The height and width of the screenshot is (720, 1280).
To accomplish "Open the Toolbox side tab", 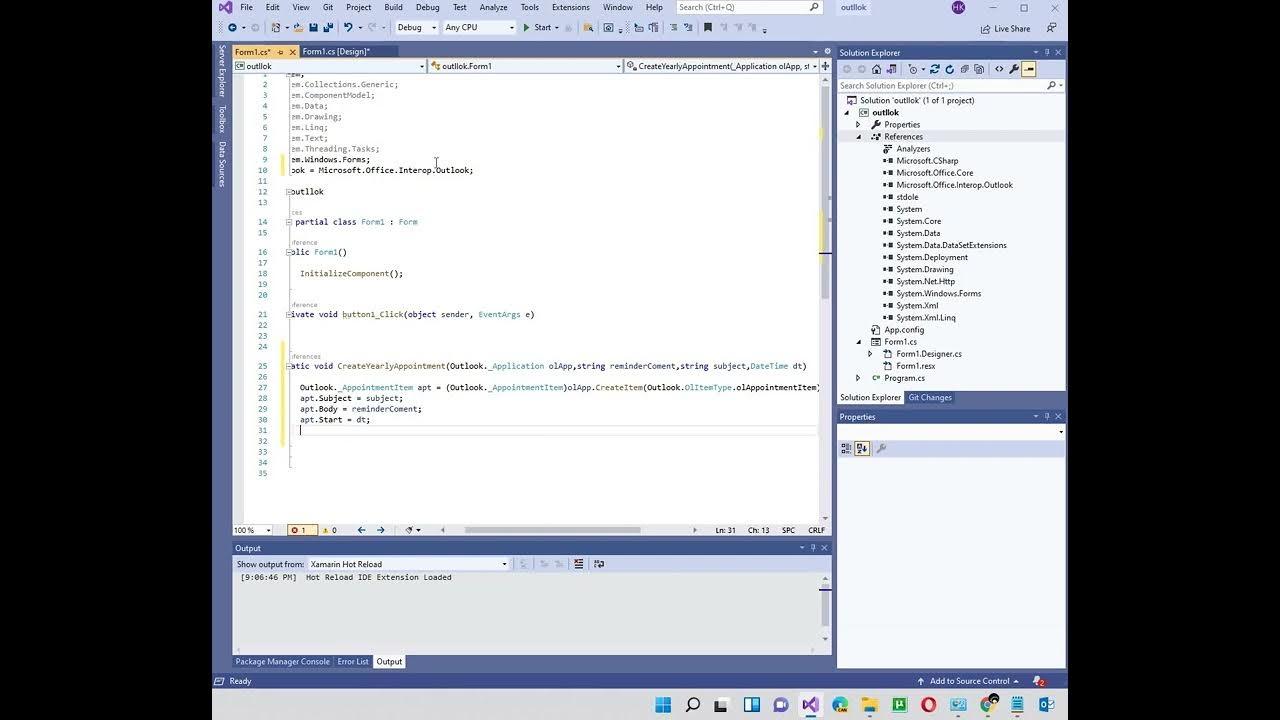I will (x=222, y=119).
